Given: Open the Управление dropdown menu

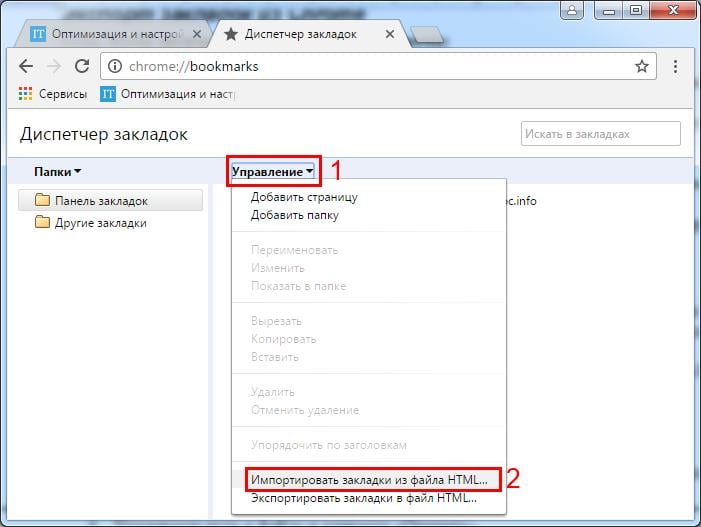Looking at the screenshot, I should point(272,172).
